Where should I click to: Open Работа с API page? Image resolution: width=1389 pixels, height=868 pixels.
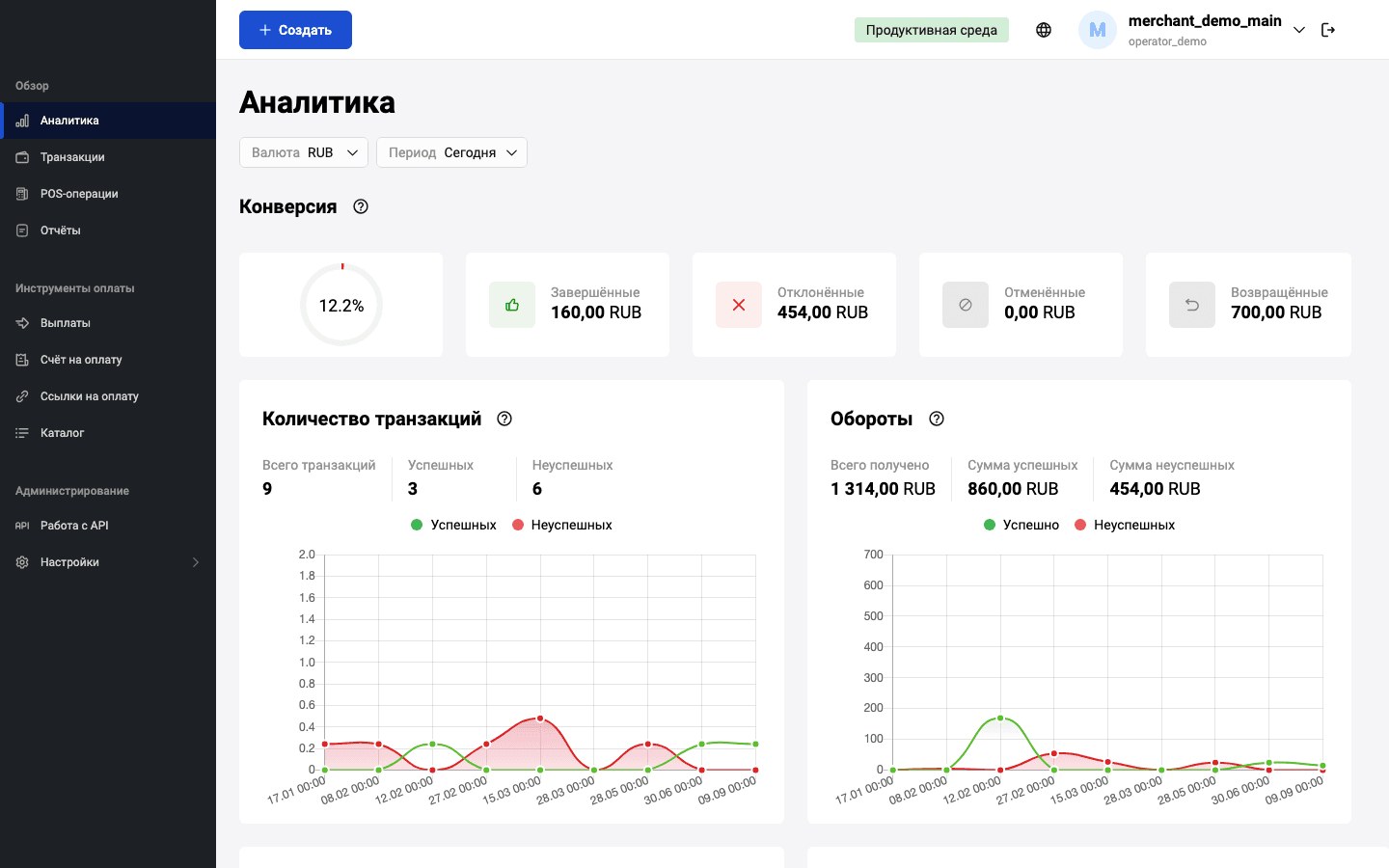pos(108,526)
